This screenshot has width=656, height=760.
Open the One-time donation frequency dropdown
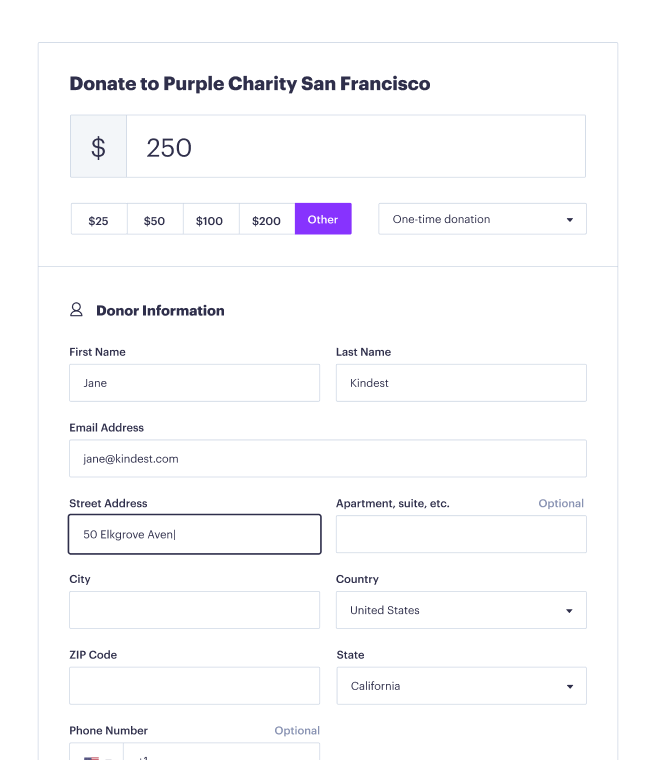point(482,219)
